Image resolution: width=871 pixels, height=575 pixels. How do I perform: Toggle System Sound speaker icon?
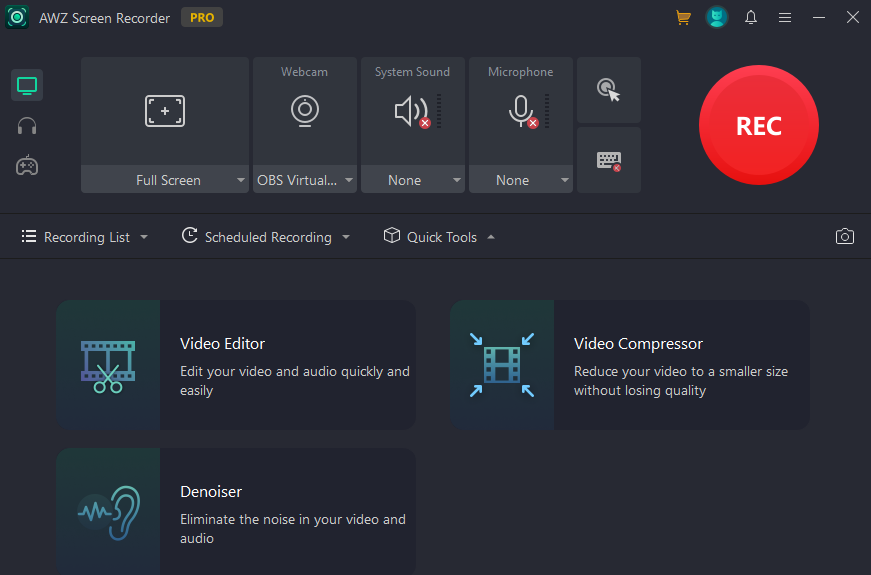(412, 111)
